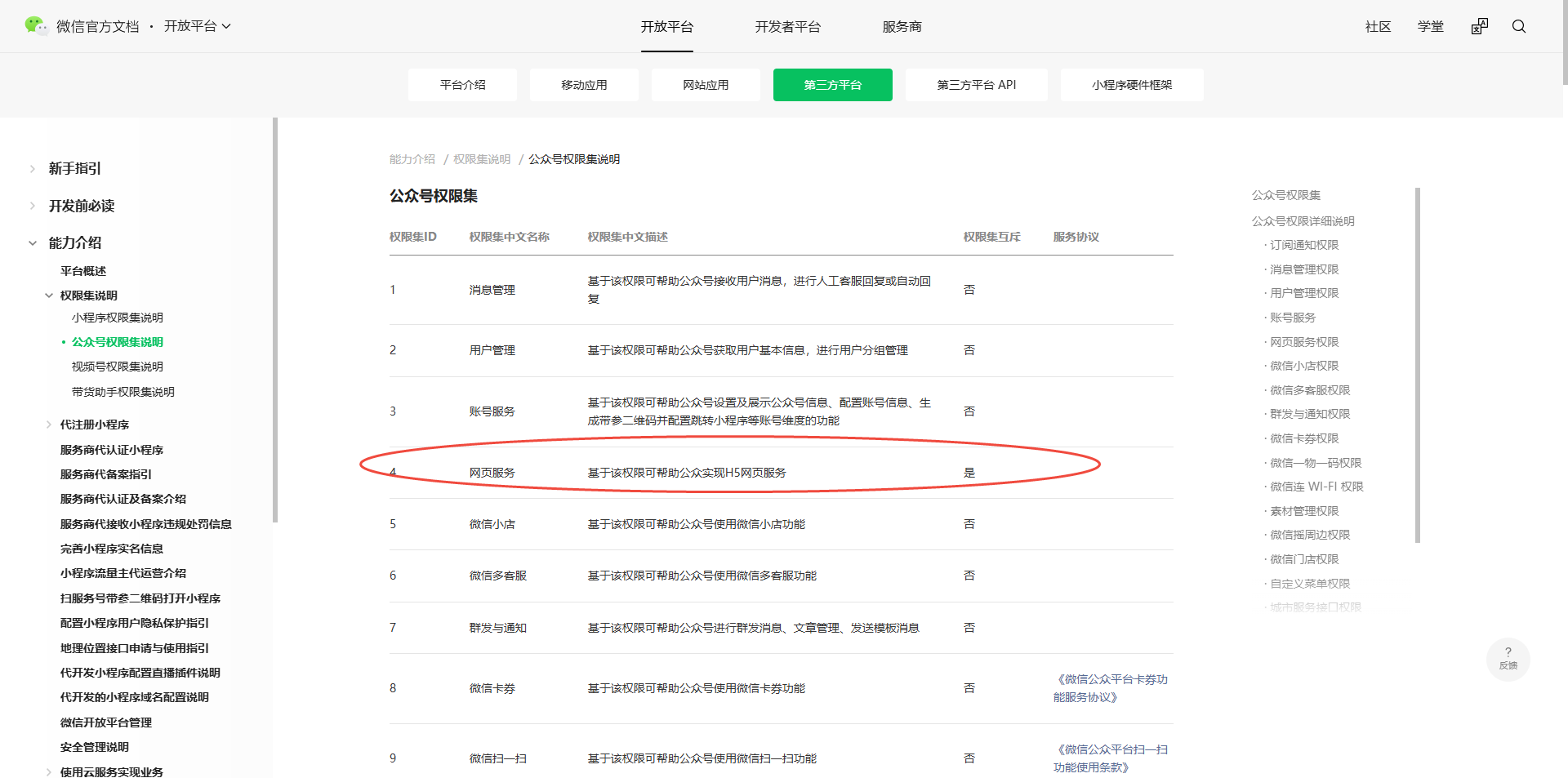
Task: Go to 学堂 link in header
Action: (1431, 27)
